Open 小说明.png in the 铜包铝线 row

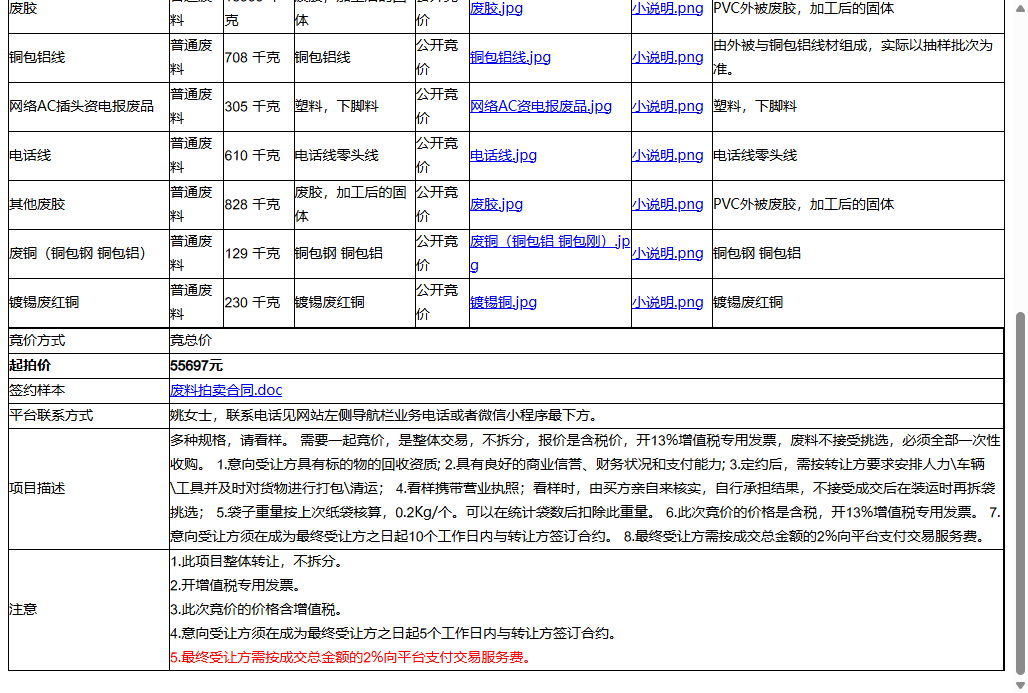(667, 57)
